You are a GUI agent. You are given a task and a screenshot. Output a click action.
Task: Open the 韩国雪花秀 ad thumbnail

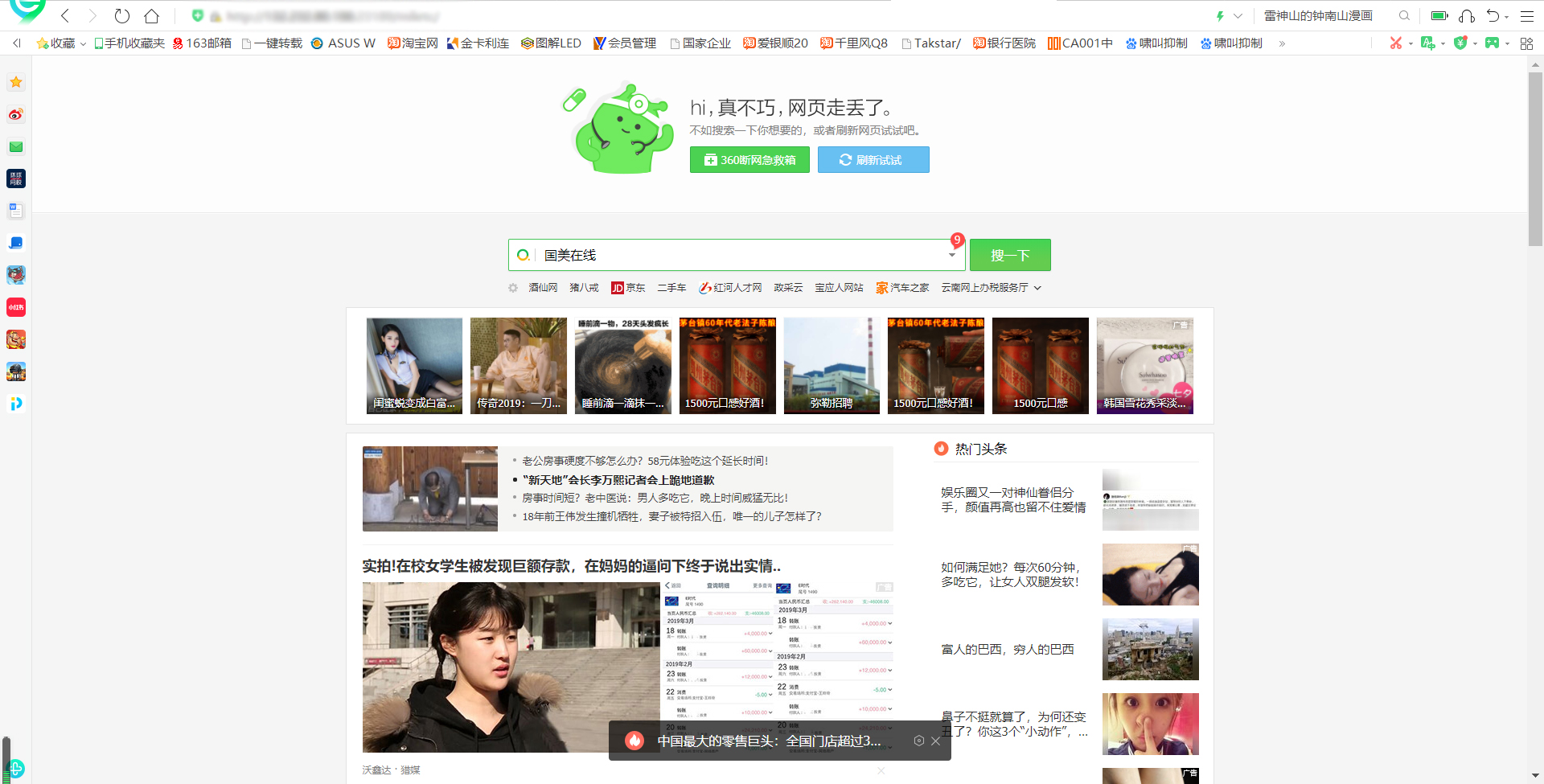click(1145, 366)
